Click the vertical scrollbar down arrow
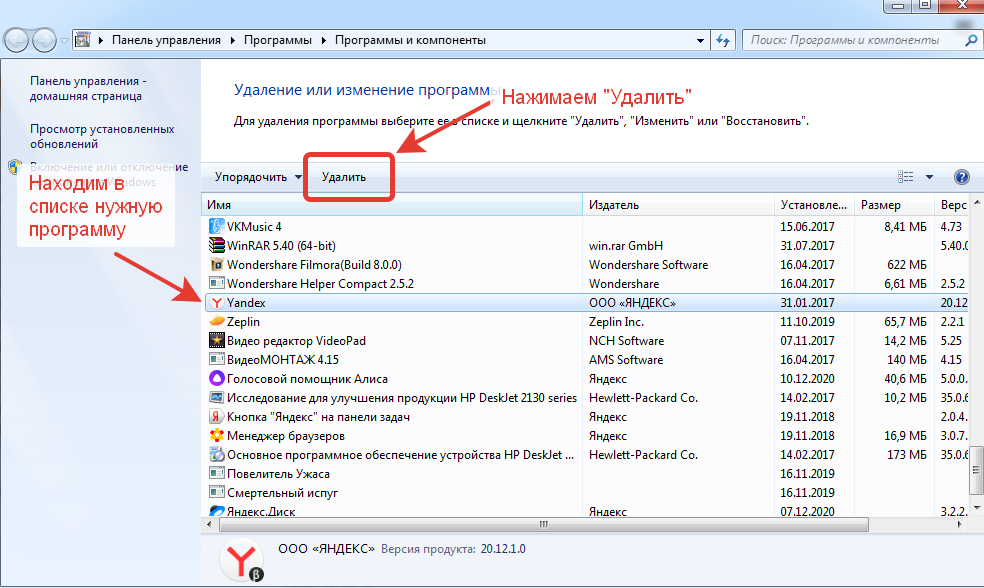This screenshot has width=984, height=588. tap(976, 507)
